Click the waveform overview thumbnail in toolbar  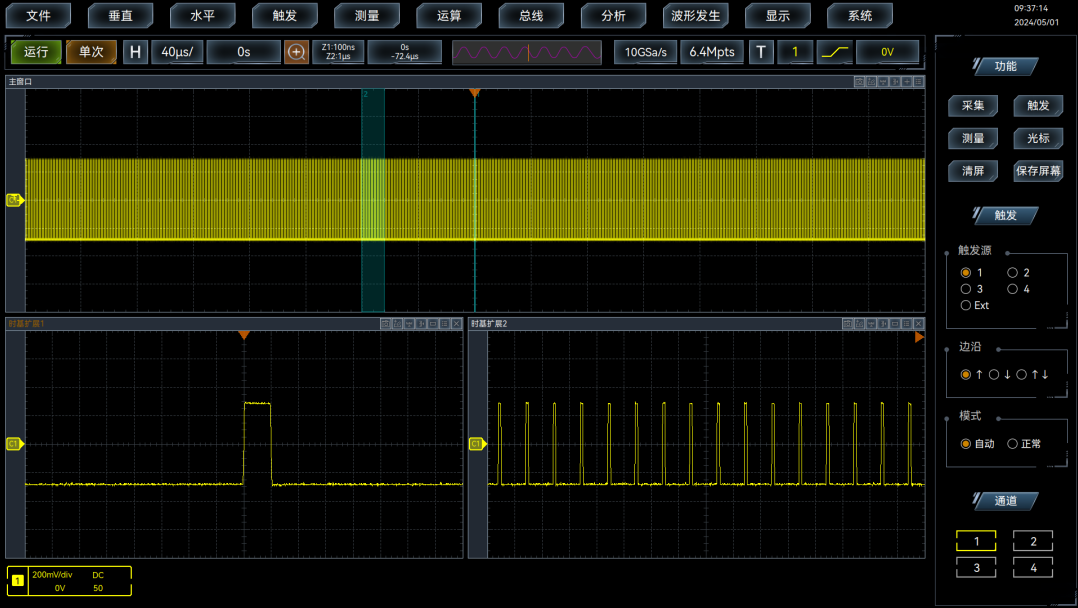click(x=527, y=52)
